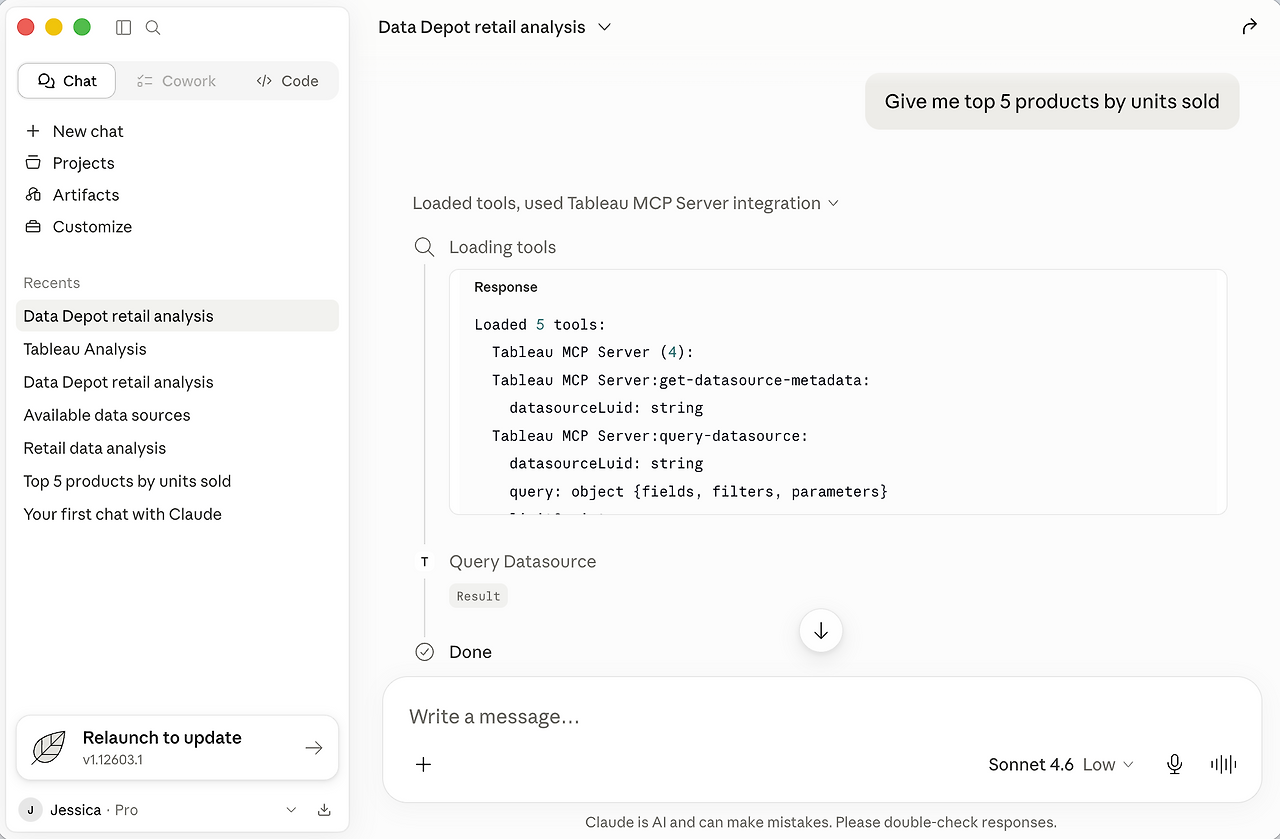
Task: Click the download icon near Jessica
Action: [x=324, y=810]
